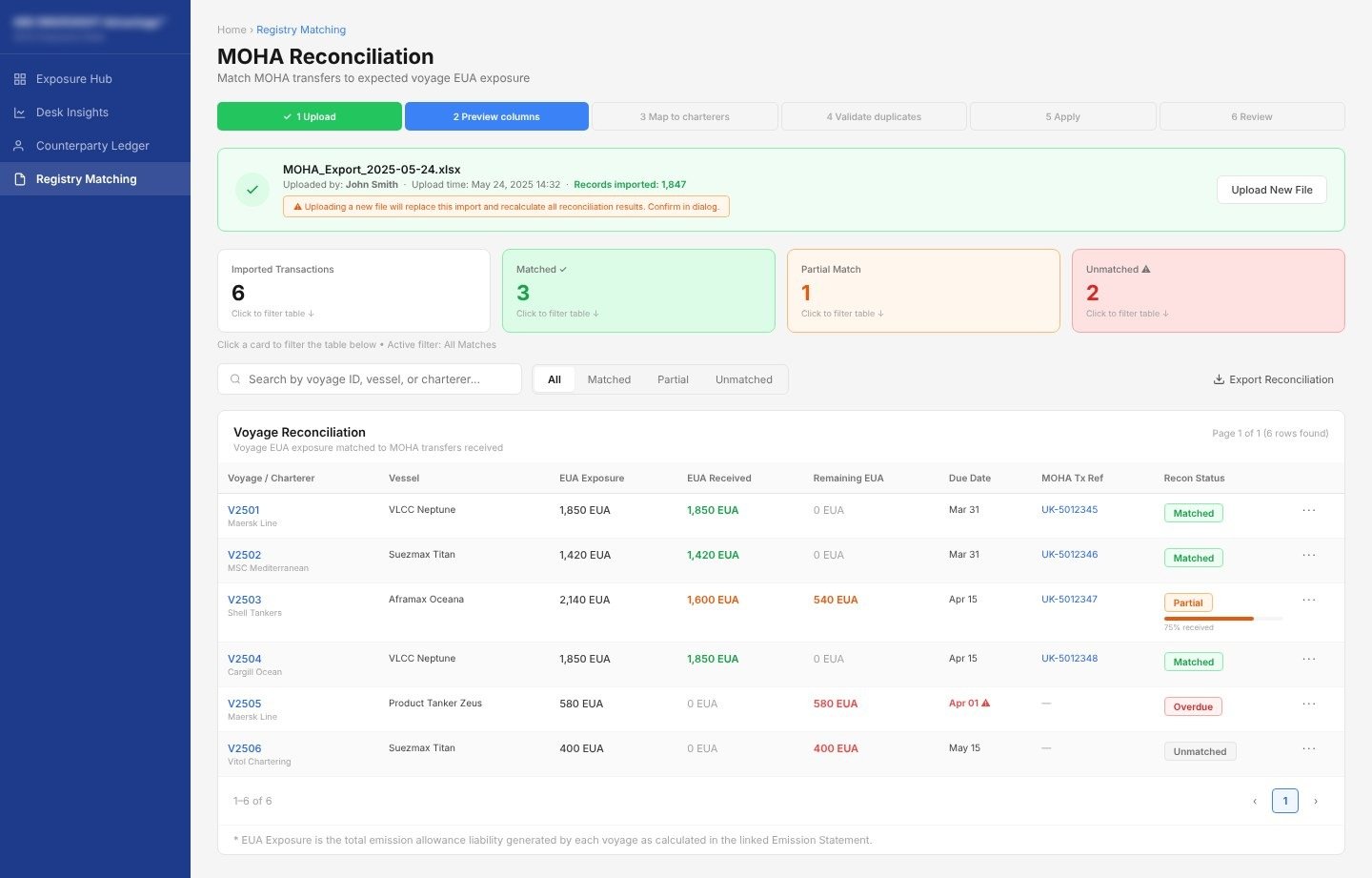
Task: Open step 1 Upload tab
Action: point(310,116)
